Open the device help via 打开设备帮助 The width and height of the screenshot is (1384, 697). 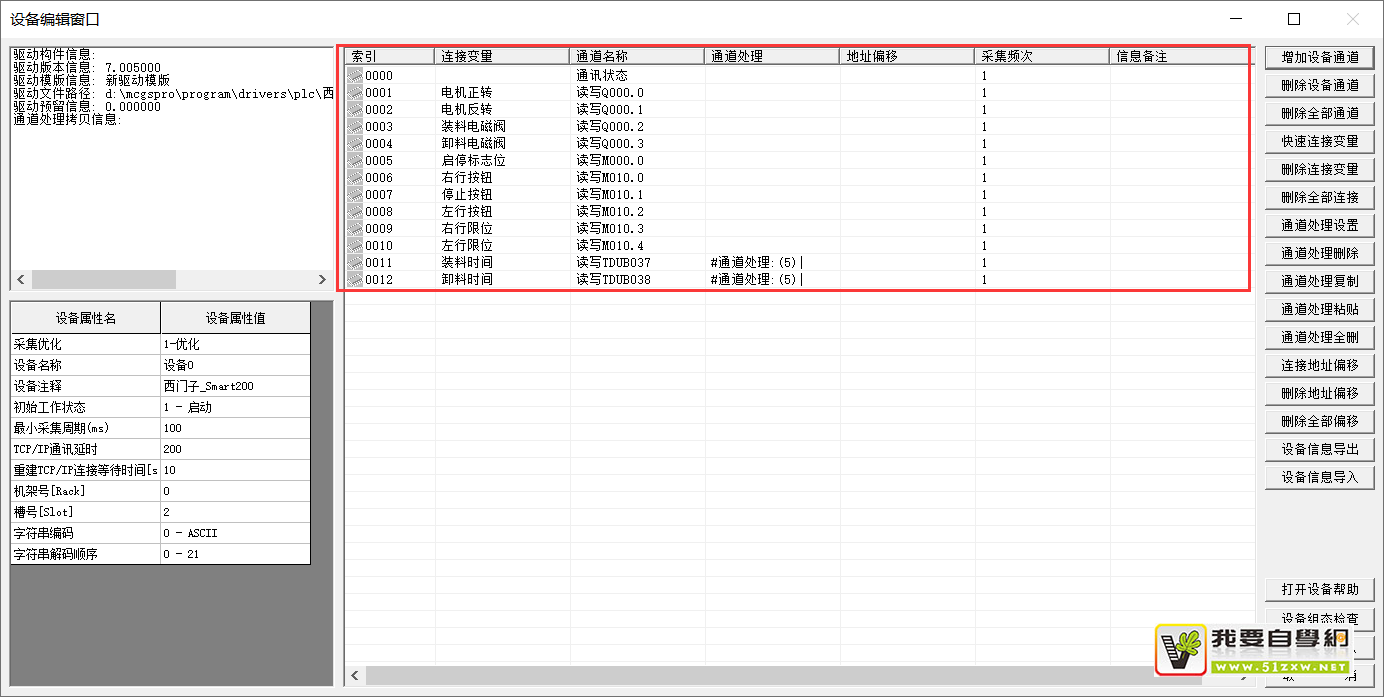point(1319,589)
